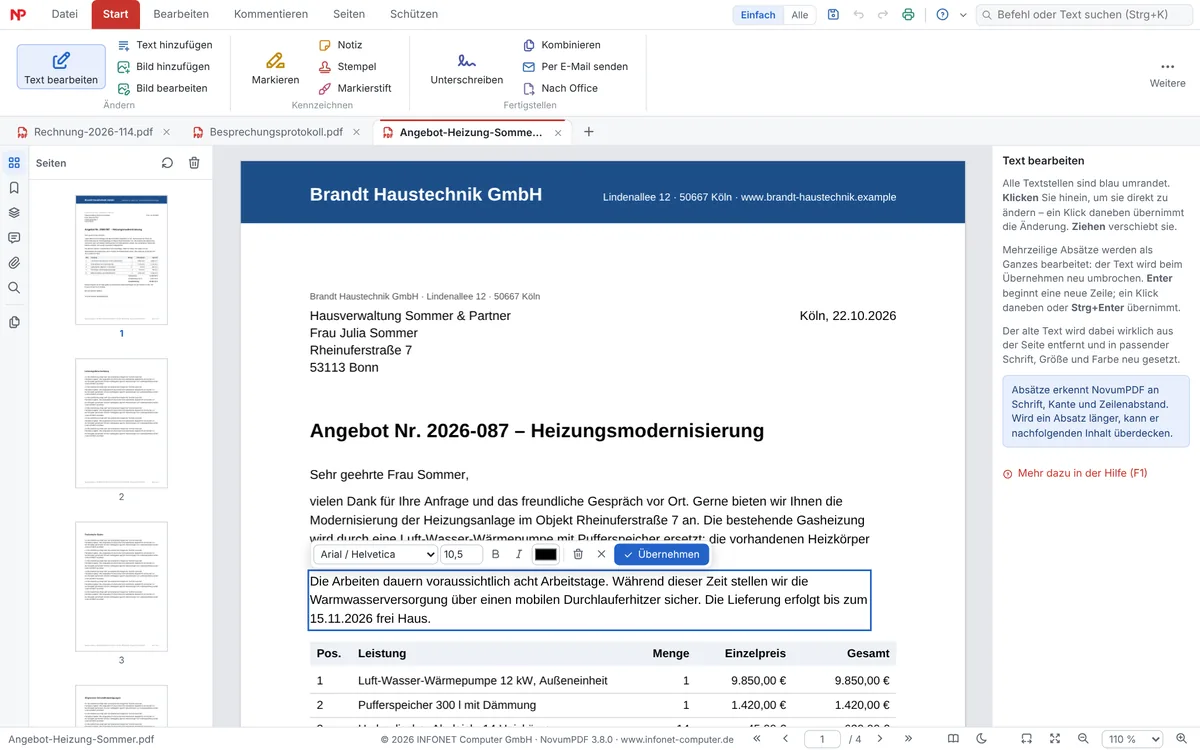The height and width of the screenshot is (750, 1200).
Task: Open the help icon
Action: point(942,15)
